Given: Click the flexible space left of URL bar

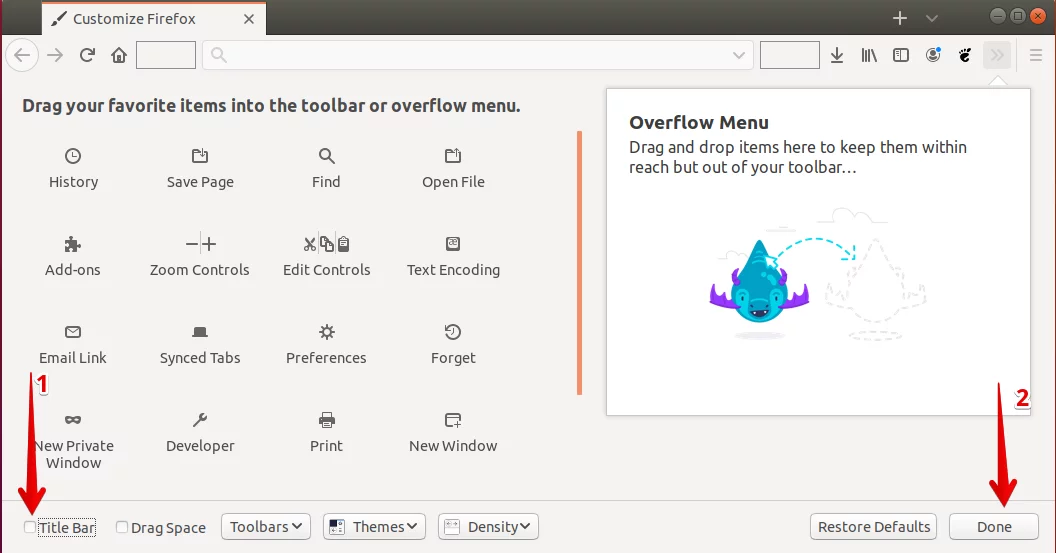Looking at the screenshot, I should pyautogui.click(x=166, y=55).
